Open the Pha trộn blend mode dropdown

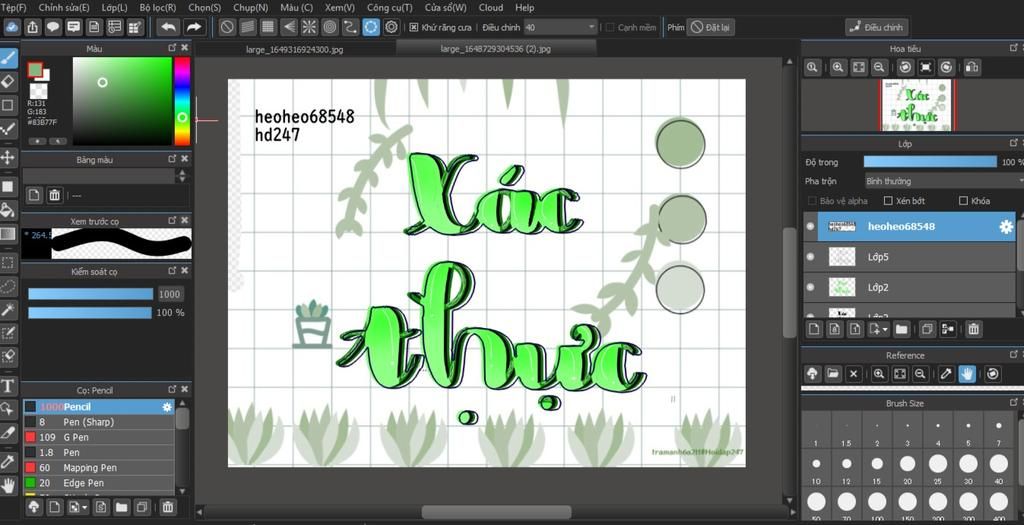point(943,181)
